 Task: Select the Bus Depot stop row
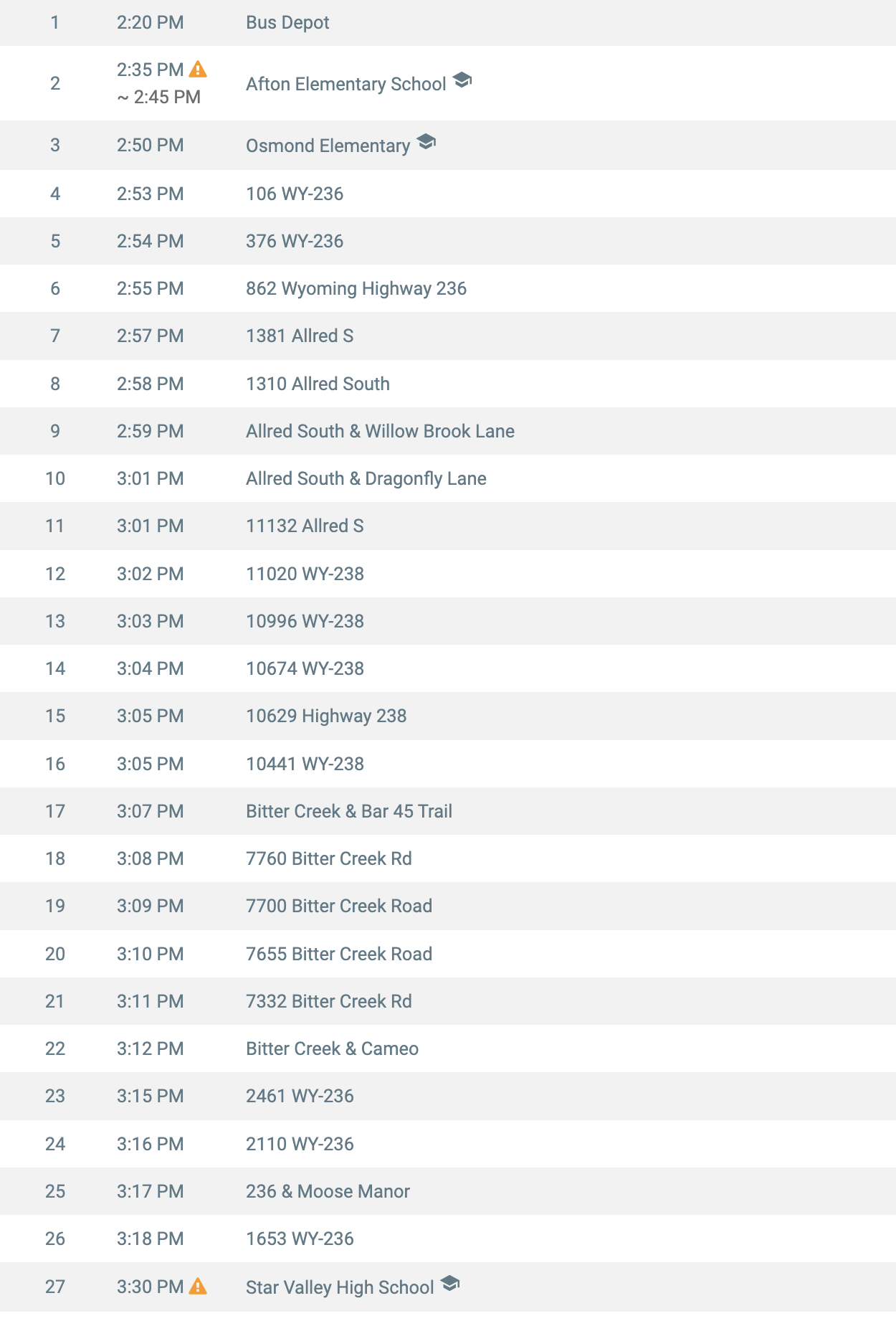pos(448,23)
